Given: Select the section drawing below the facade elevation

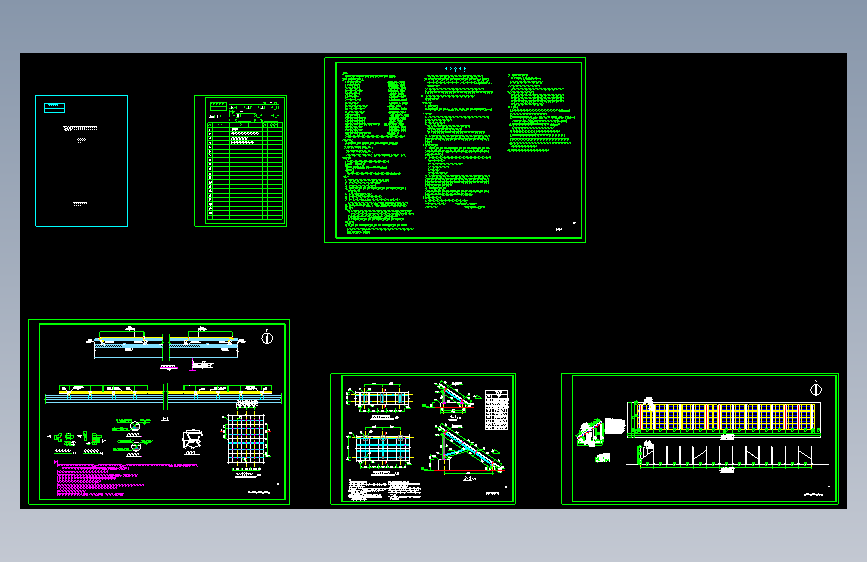Looking at the screenshot, I should click(x=727, y=457).
